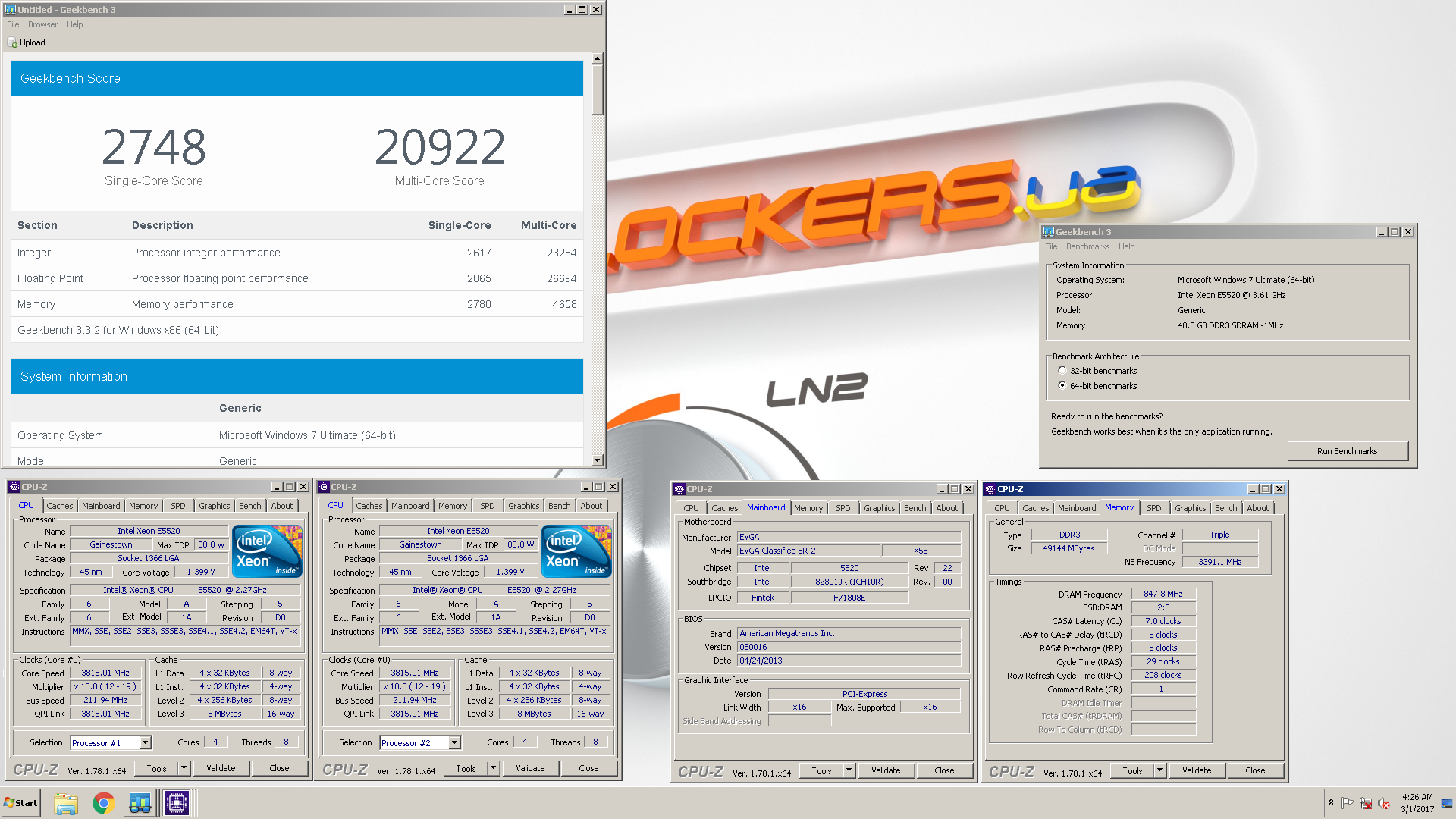This screenshot has height=819, width=1456.
Task: Show hidden tray icons arrow
Action: 1331,802
